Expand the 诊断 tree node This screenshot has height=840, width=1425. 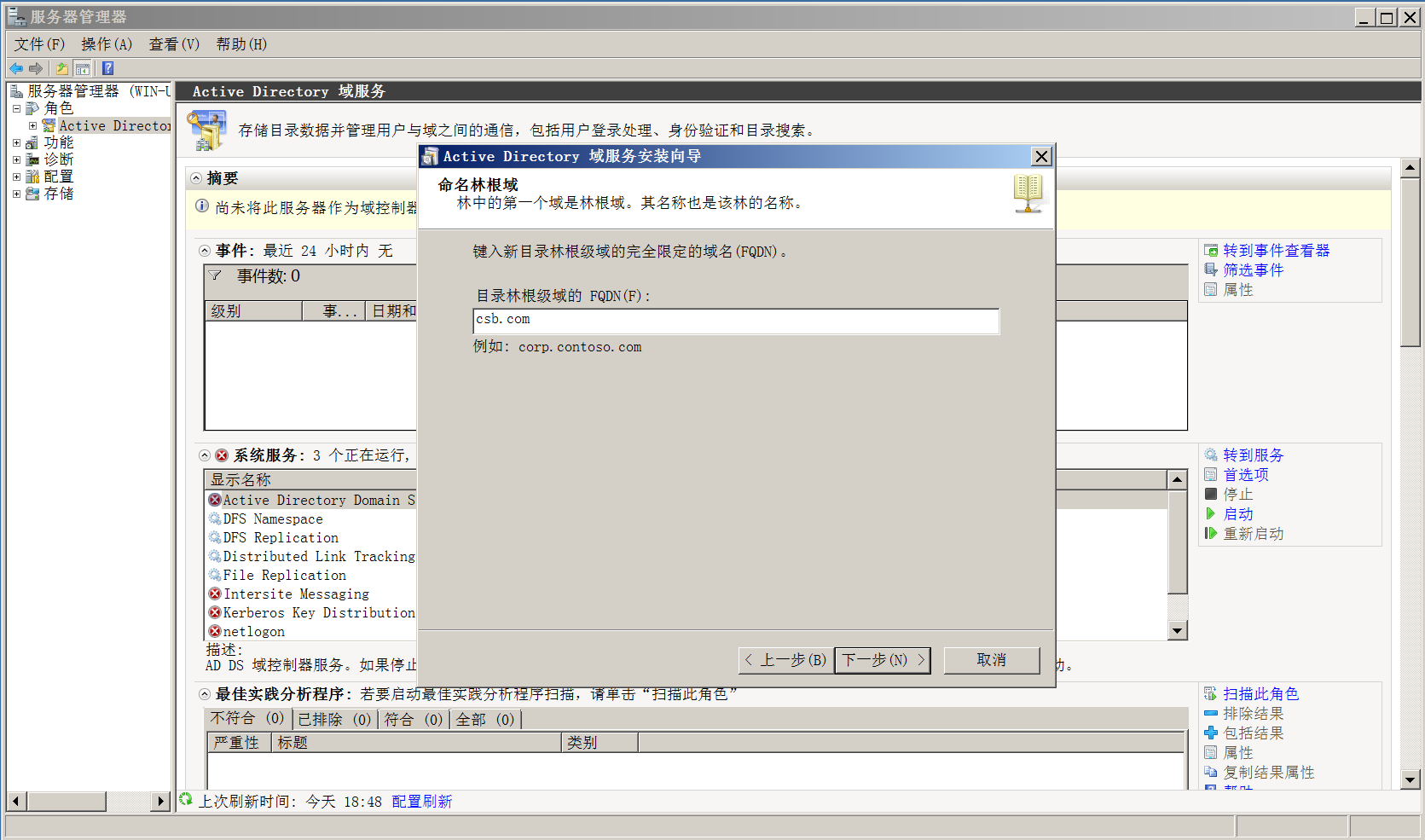click(x=16, y=159)
